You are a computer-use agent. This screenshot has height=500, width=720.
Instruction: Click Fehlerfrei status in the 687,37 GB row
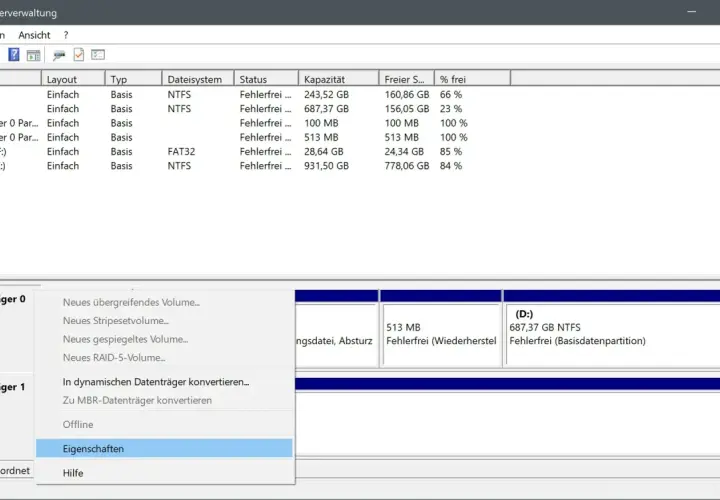click(x=265, y=109)
